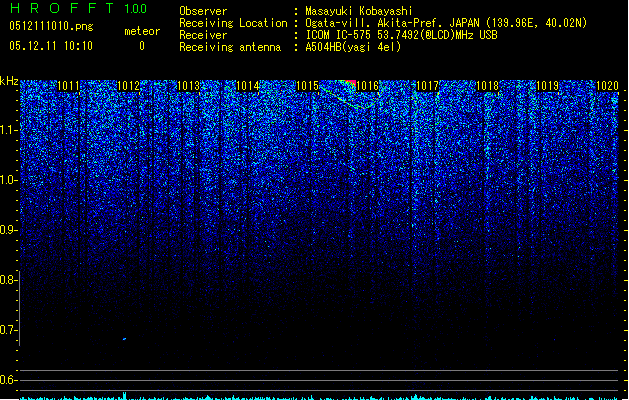This screenshot has width=629, height=400.
Task: Click the name Masayuki Kobayashi
Action: (x=359, y=11)
